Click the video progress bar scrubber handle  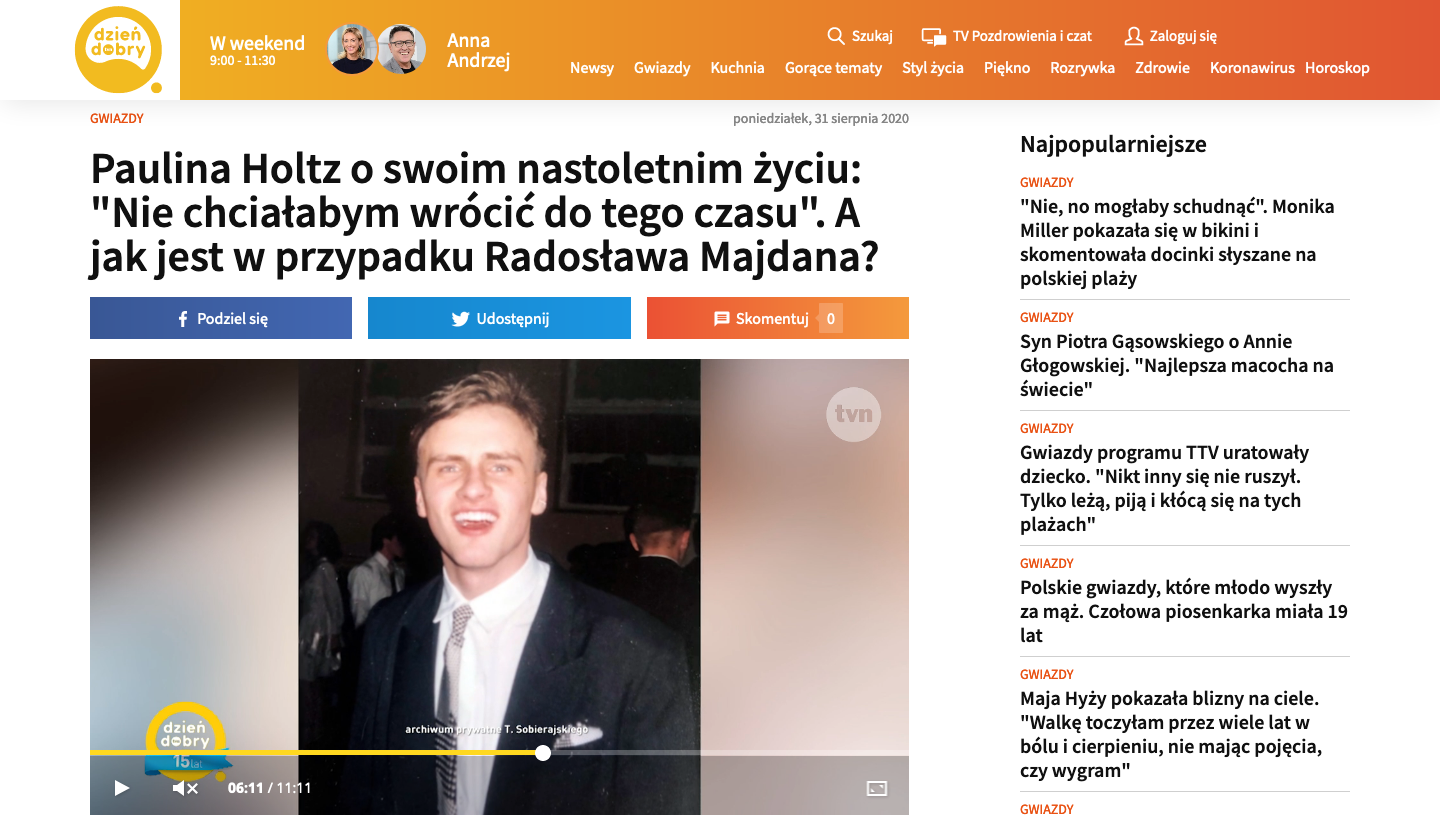point(543,753)
